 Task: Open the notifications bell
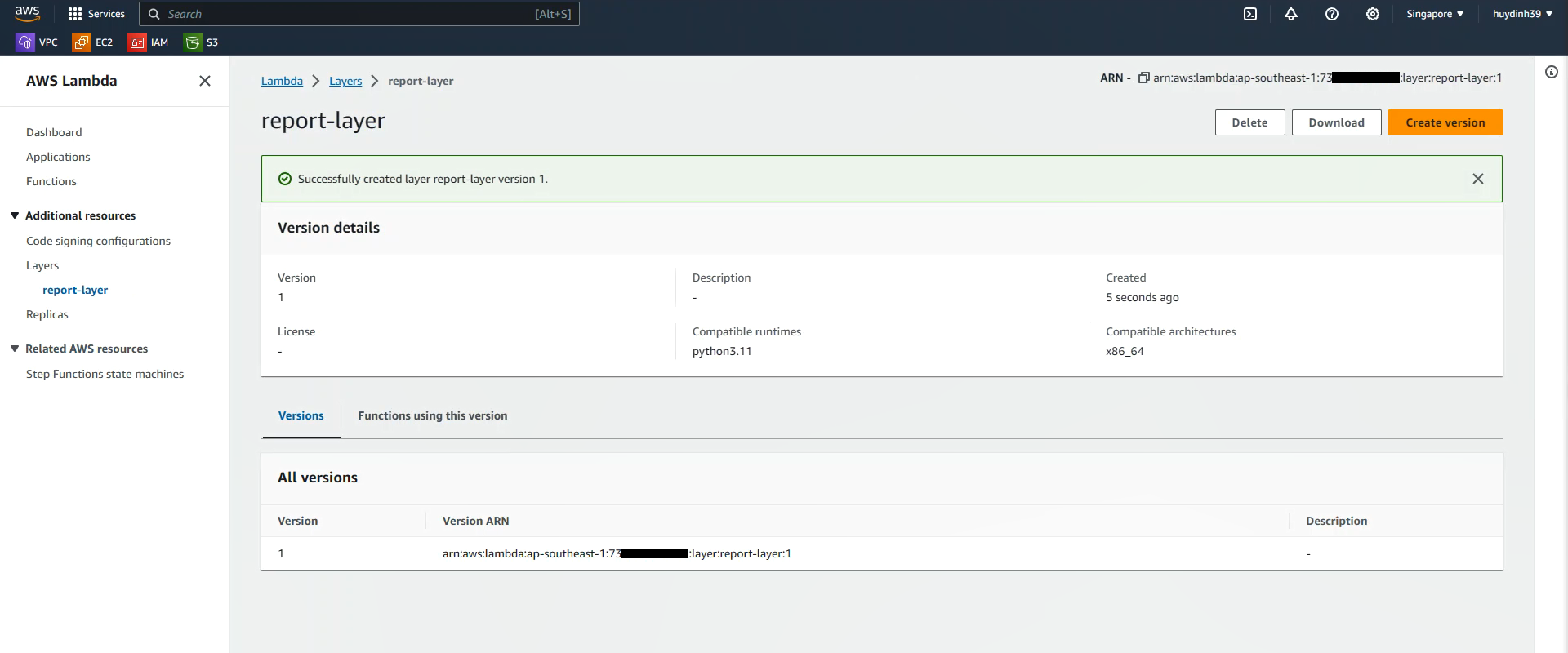1291,14
